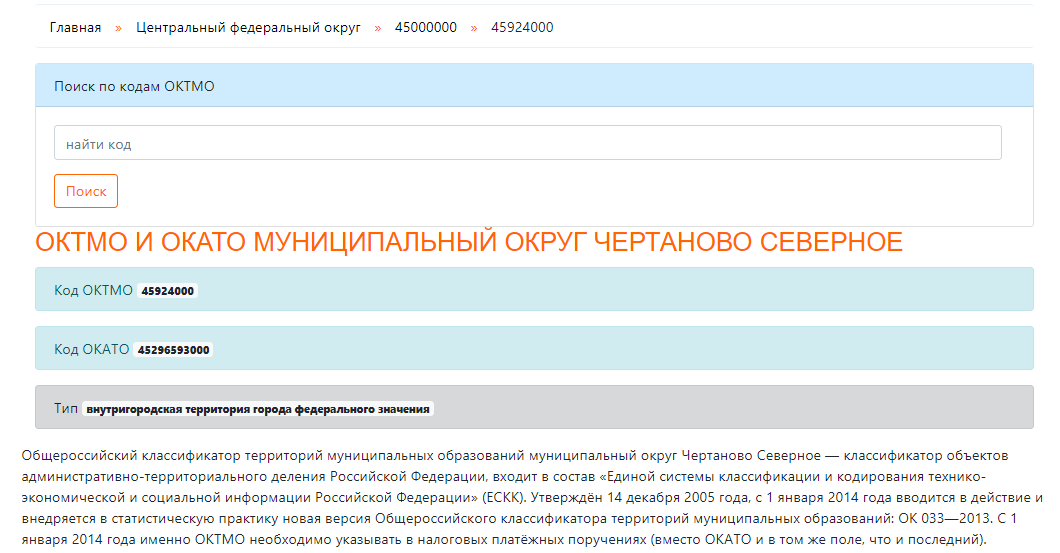Click the heading 'ОКТМО И ОКАТО МУНИЦИПАЛЬНЫЙ ОКРУГ ЧЕРТАНОВО СЕВЕРНОЕ'
1060x553 pixels.
click(468, 242)
